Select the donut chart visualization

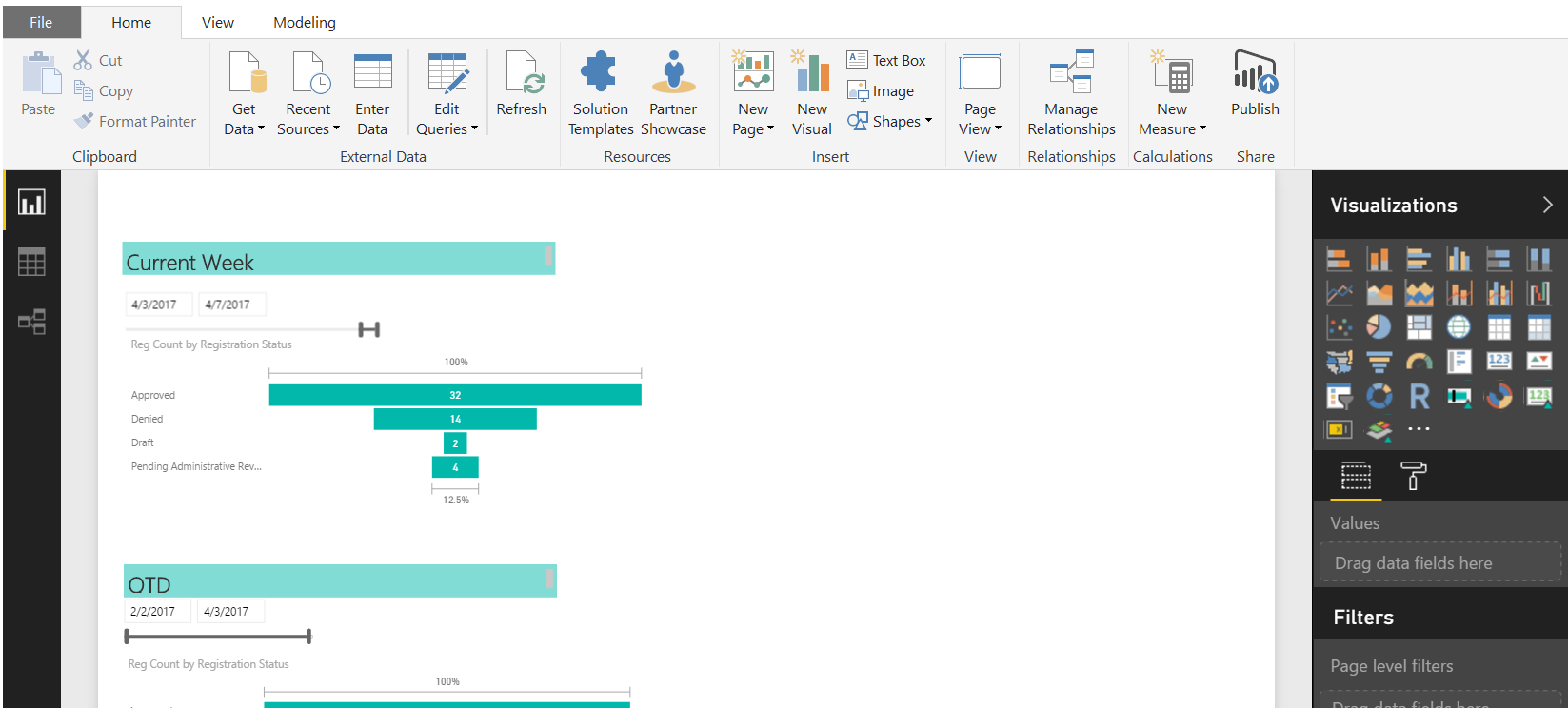point(1379,396)
